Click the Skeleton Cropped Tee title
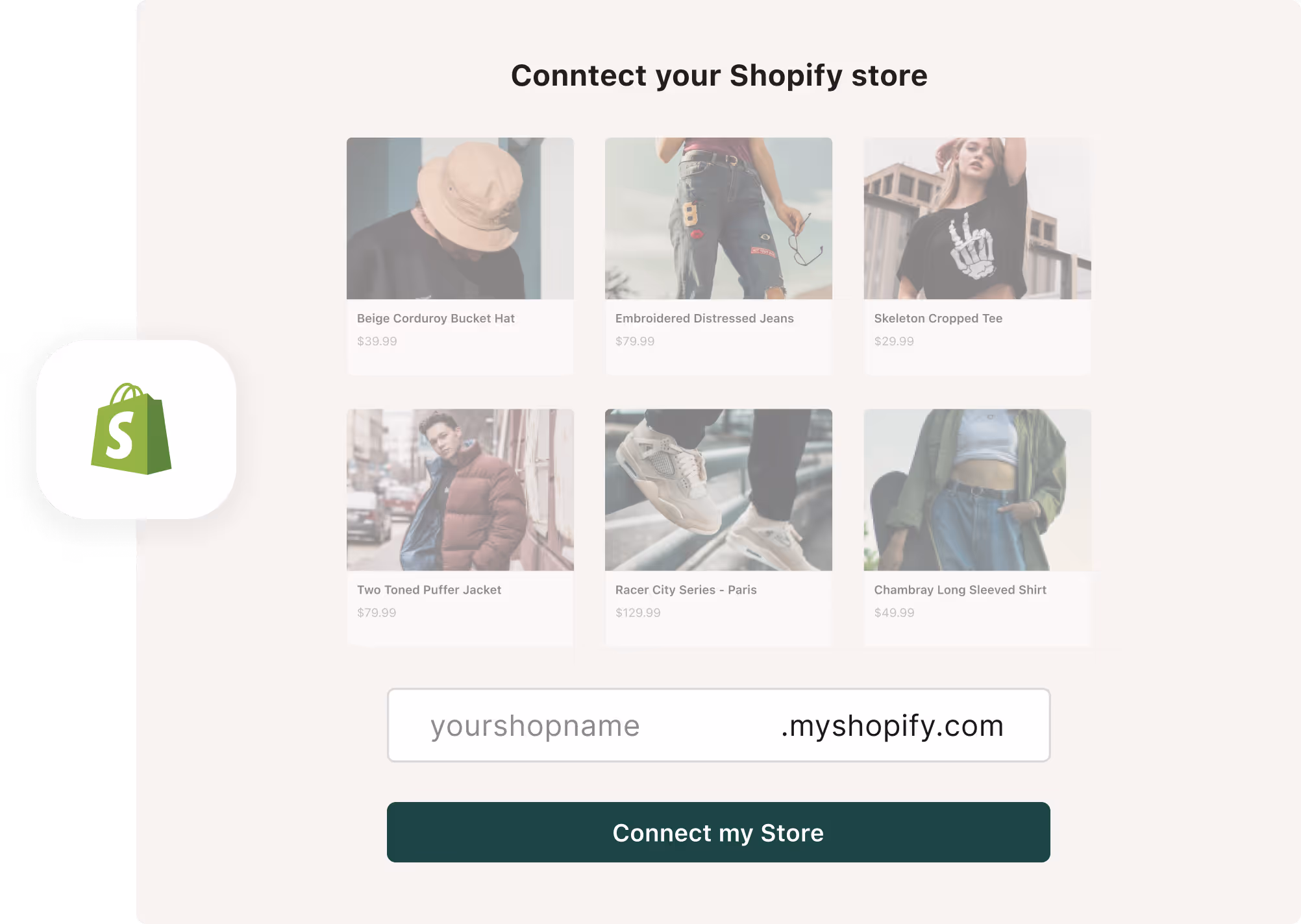 point(938,318)
